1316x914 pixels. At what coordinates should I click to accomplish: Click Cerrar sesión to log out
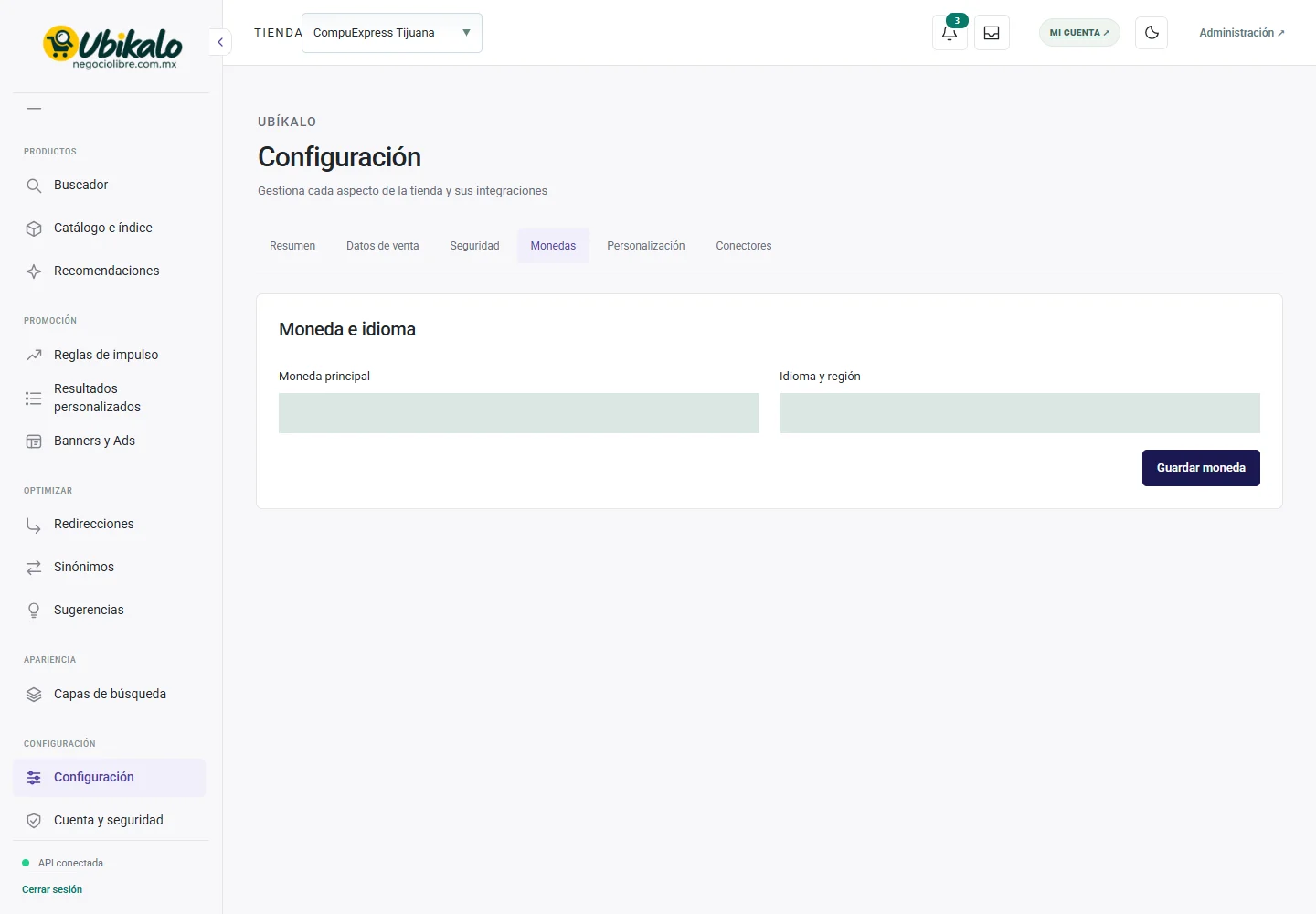coord(52,889)
